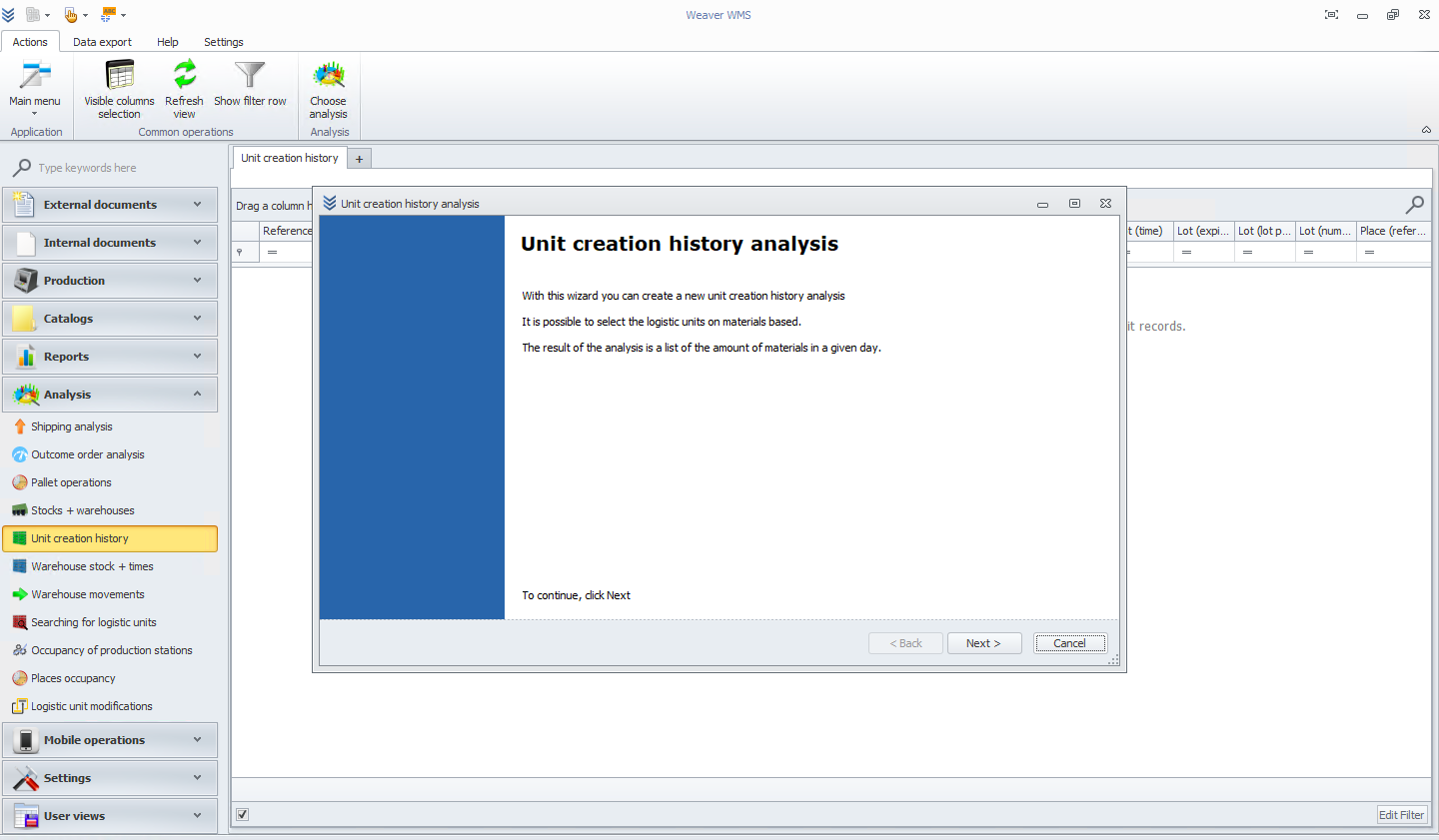Expand the Production section
The image size is (1439, 840).
pos(110,281)
